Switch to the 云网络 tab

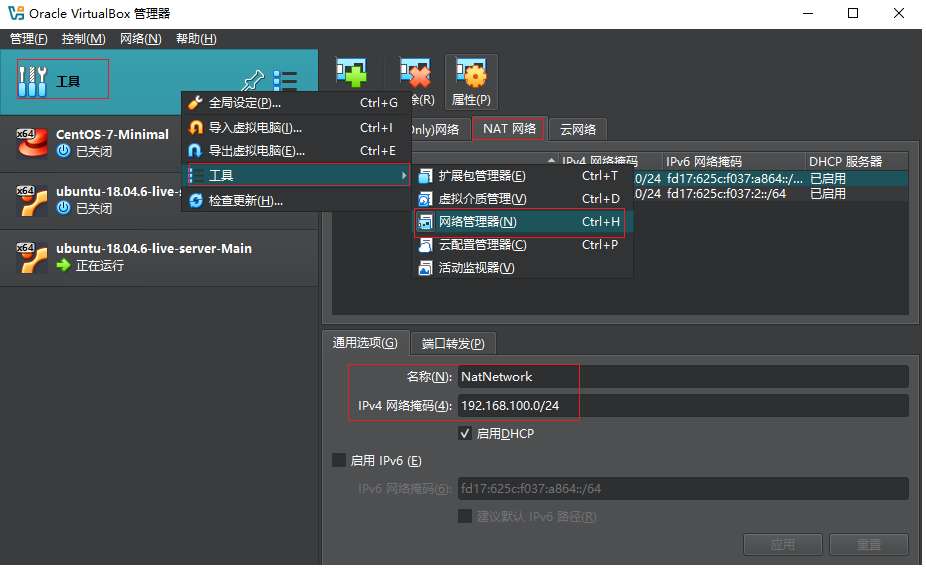click(578, 129)
